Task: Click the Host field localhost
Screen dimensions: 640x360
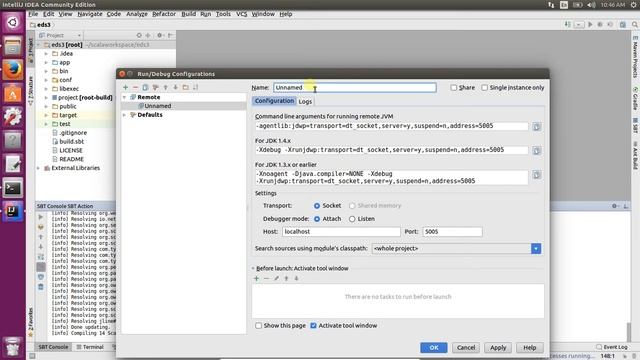Action: (x=341, y=232)
